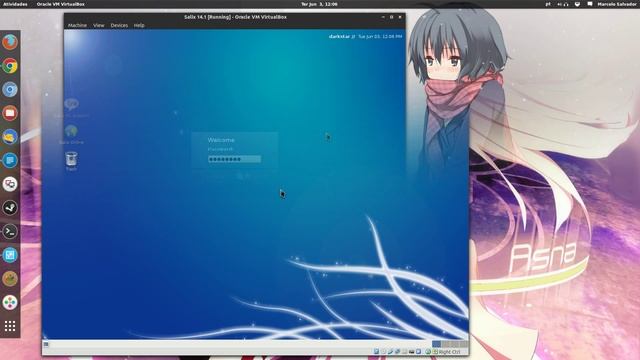Open the game controller dock icon
This screenshot has height=360, width=640.
(x=10, y=302)
